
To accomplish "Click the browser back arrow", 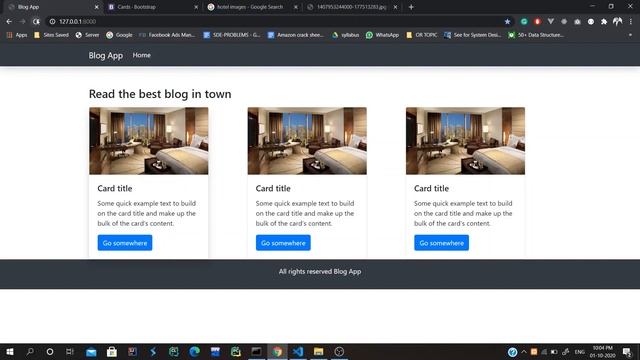I will (x=9, y=22).
